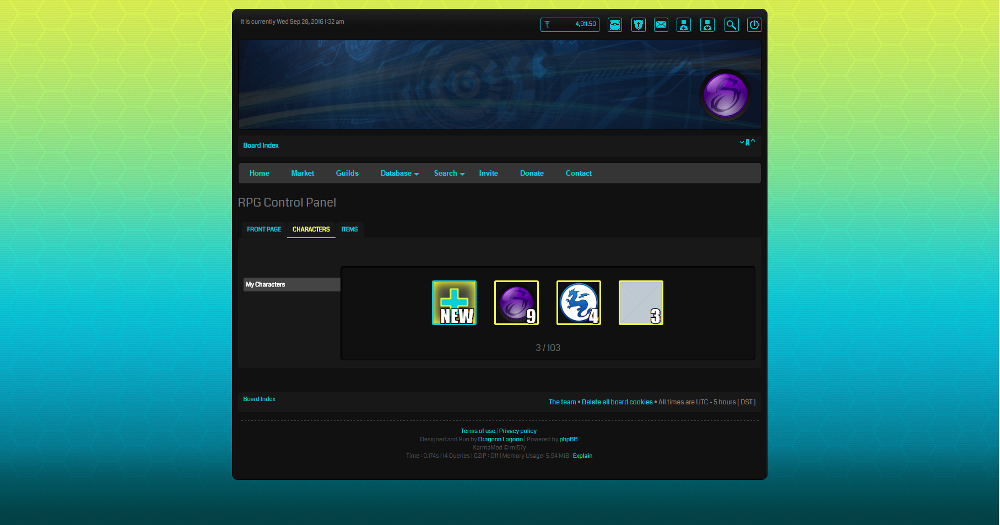This screenshot has height=525, width=1000.
Task: Switch to the Front Page tab
Action: coord(264,229)
